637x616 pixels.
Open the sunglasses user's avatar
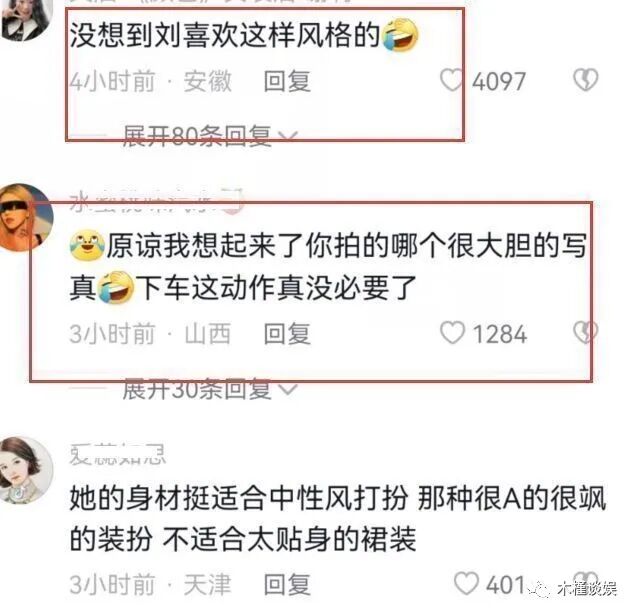[x=25, y=217]
